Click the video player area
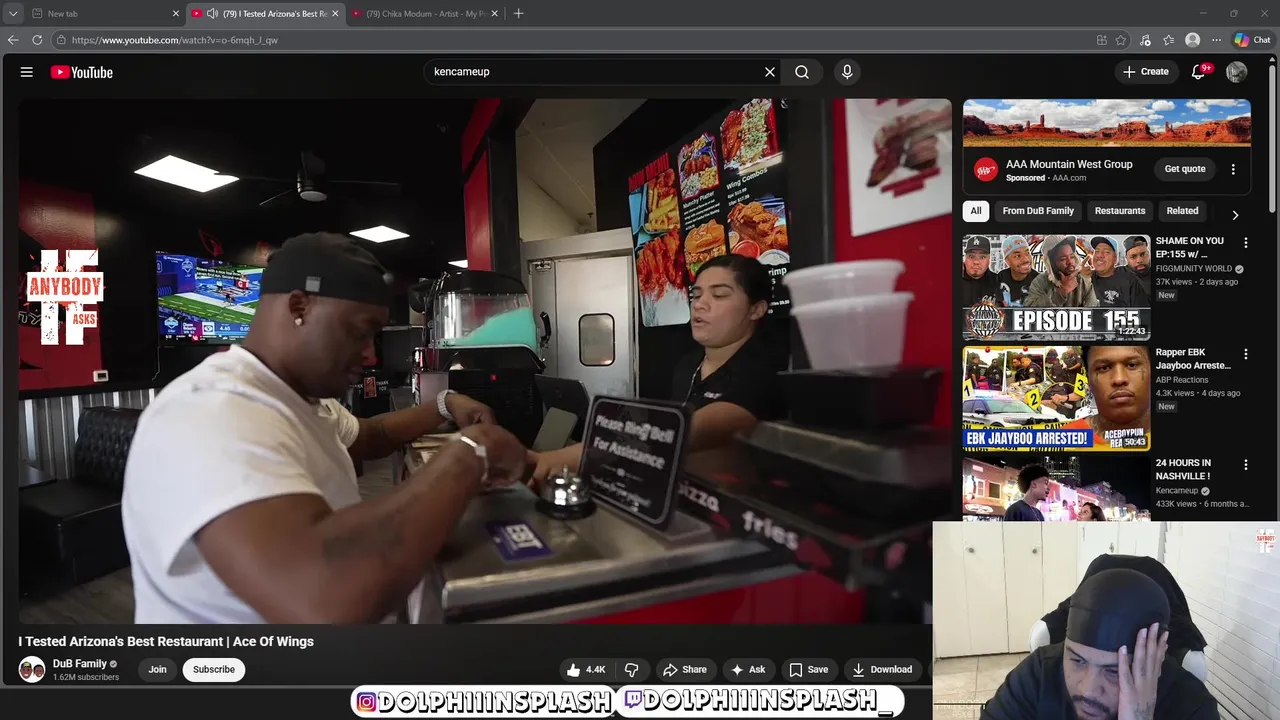Viewport: 1280px width, 720px height. pos(485,361)
